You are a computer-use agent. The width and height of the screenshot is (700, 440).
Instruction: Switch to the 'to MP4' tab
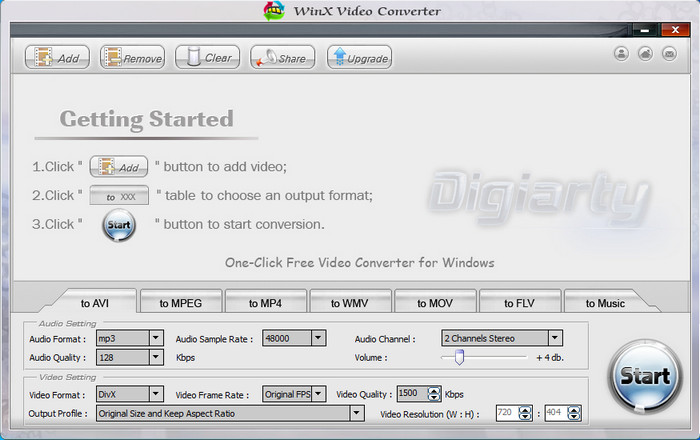(x=264, y=303)
